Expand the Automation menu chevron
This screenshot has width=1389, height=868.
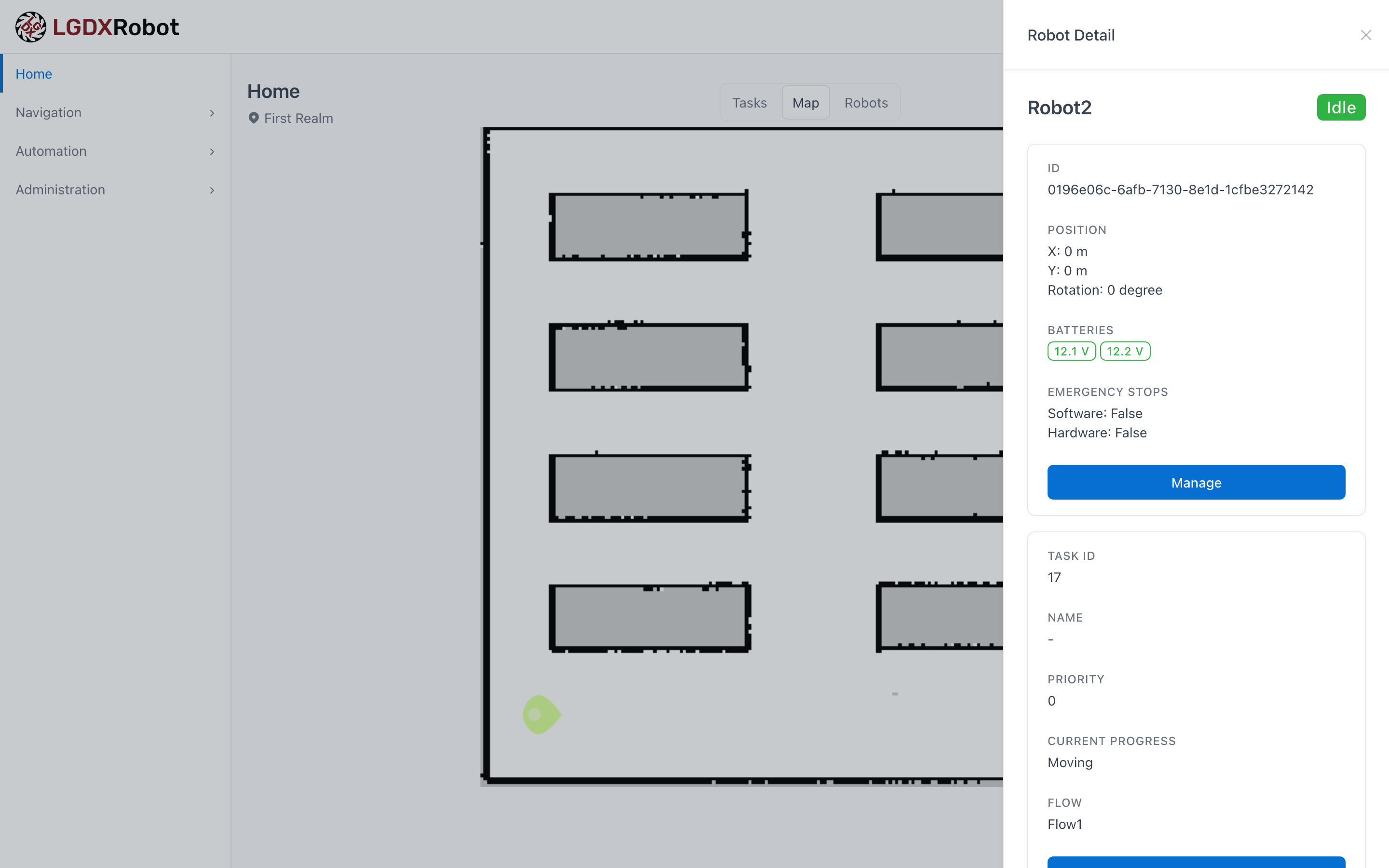tap(212, 151)
